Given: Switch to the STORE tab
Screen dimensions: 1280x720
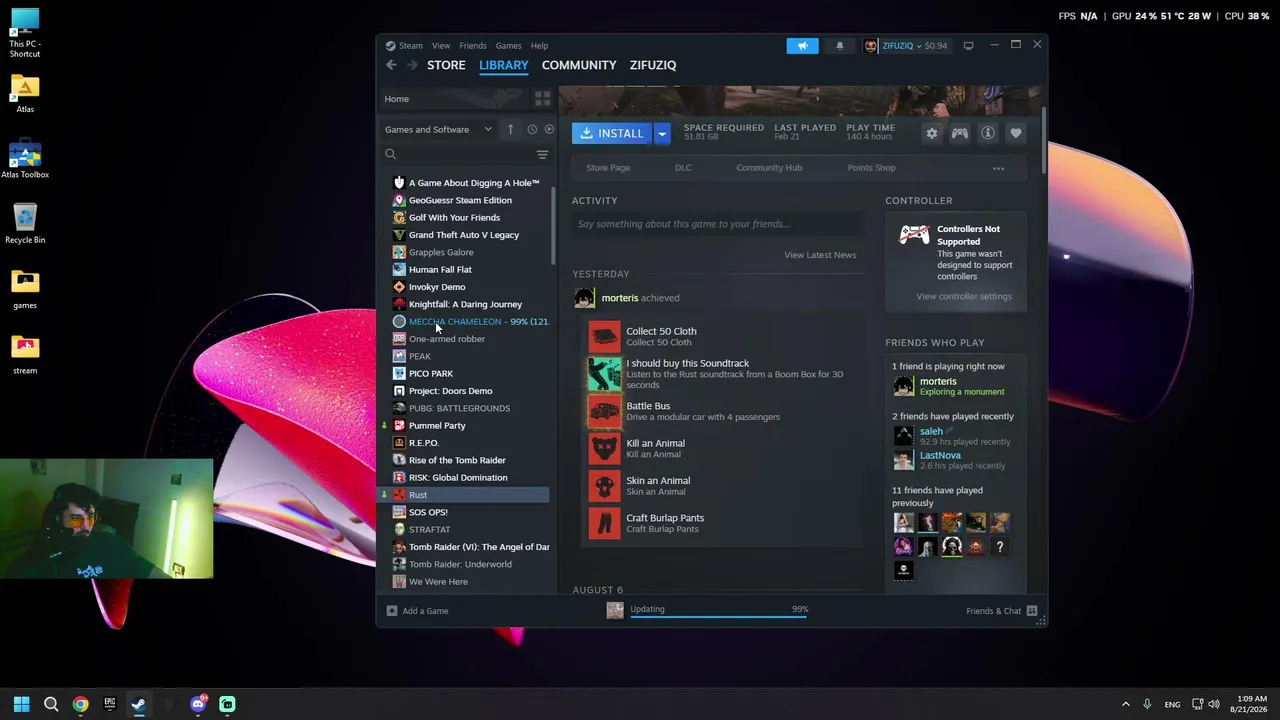Looking at the screenshot, I should 446,65.
